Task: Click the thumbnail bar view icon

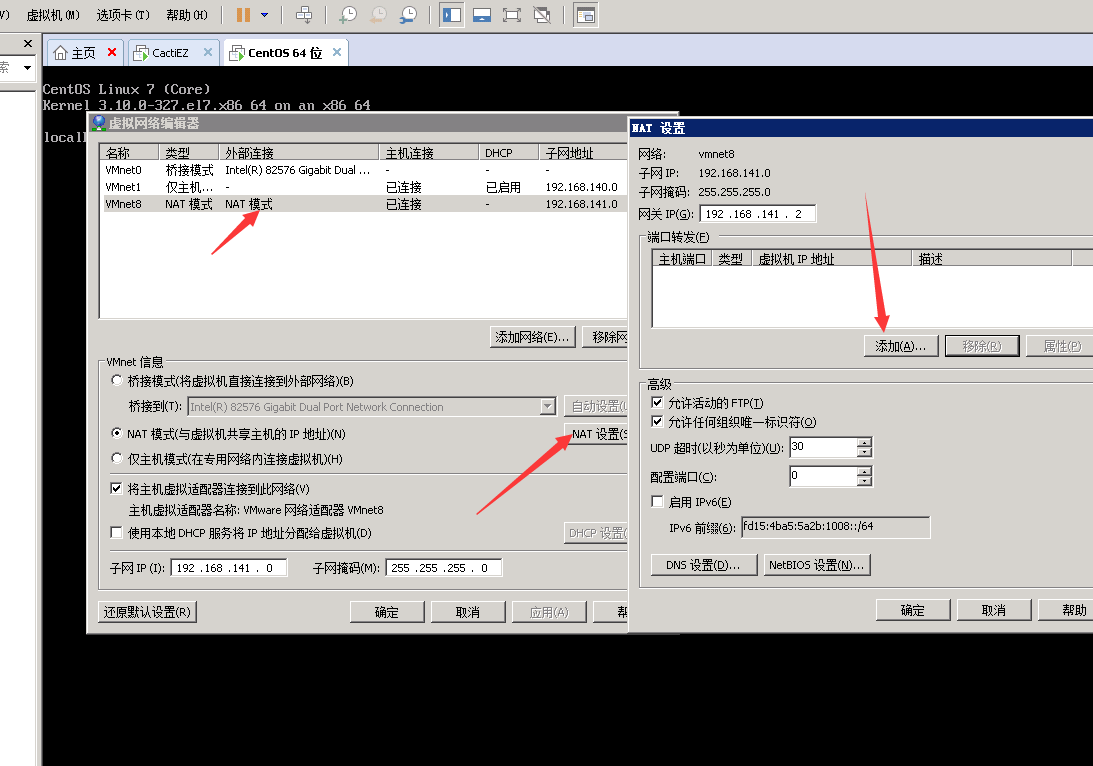Action: point(481,15)
